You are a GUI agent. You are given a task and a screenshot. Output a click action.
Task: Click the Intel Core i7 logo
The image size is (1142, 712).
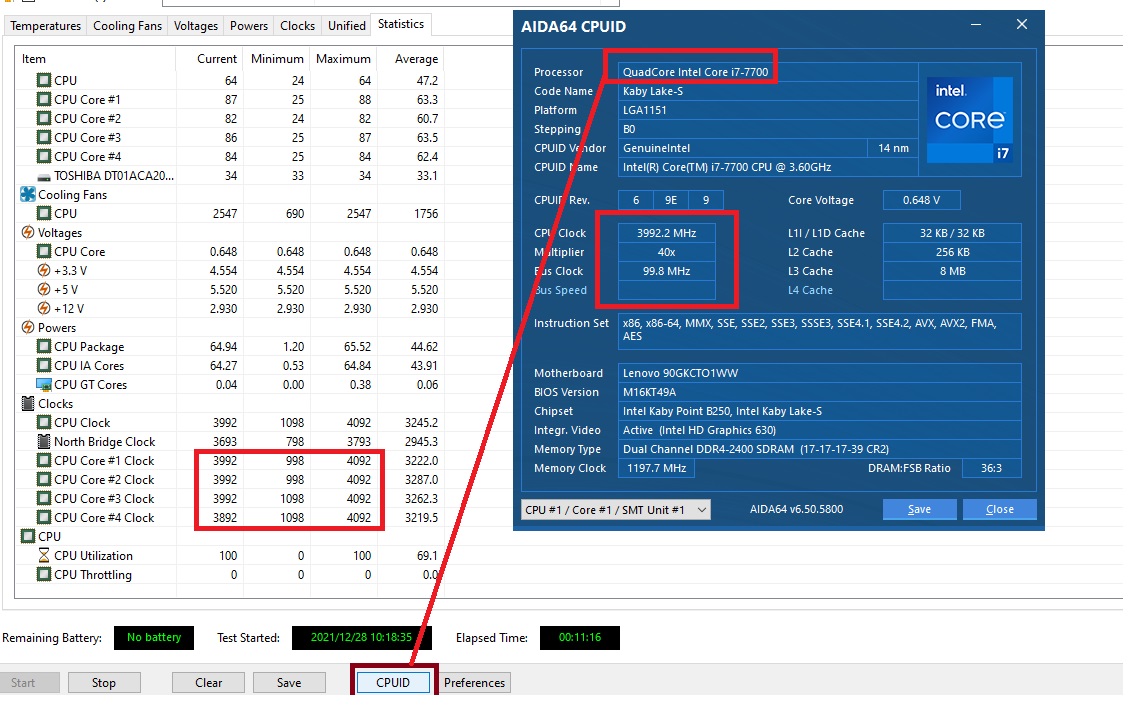[969, 119]
